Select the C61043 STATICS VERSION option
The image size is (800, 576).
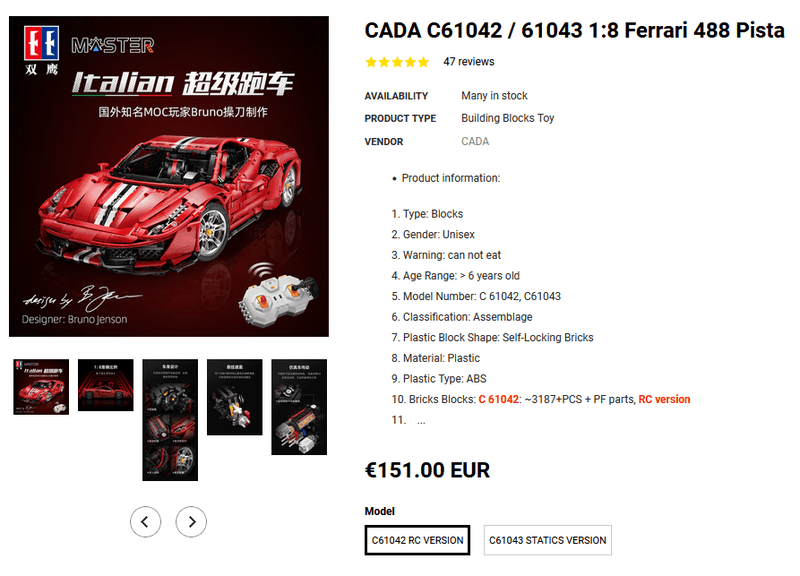click(x=547, y=540)
